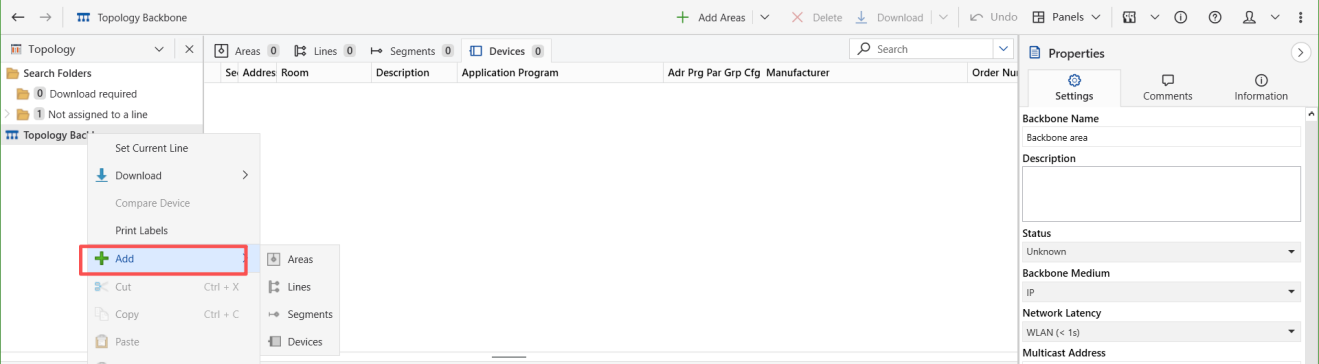1319x364 pixels.
Task: Click the Topology panel icon
Action: point(16,49)
